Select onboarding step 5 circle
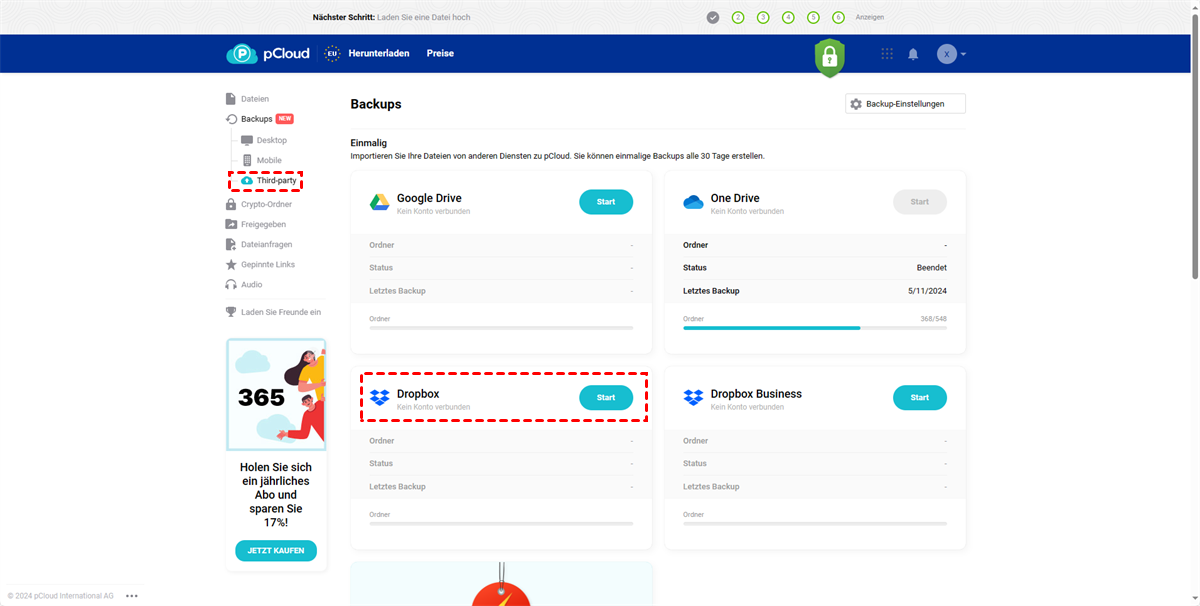 click(813, 17)
